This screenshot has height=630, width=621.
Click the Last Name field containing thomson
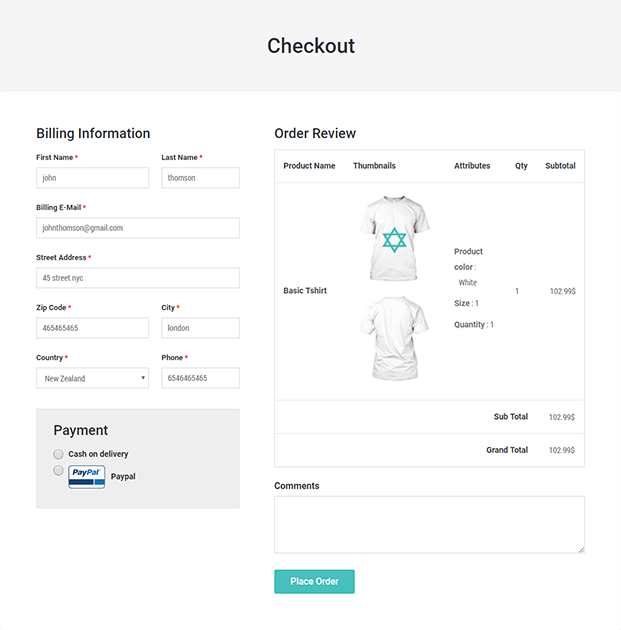[x=200, y=178]
